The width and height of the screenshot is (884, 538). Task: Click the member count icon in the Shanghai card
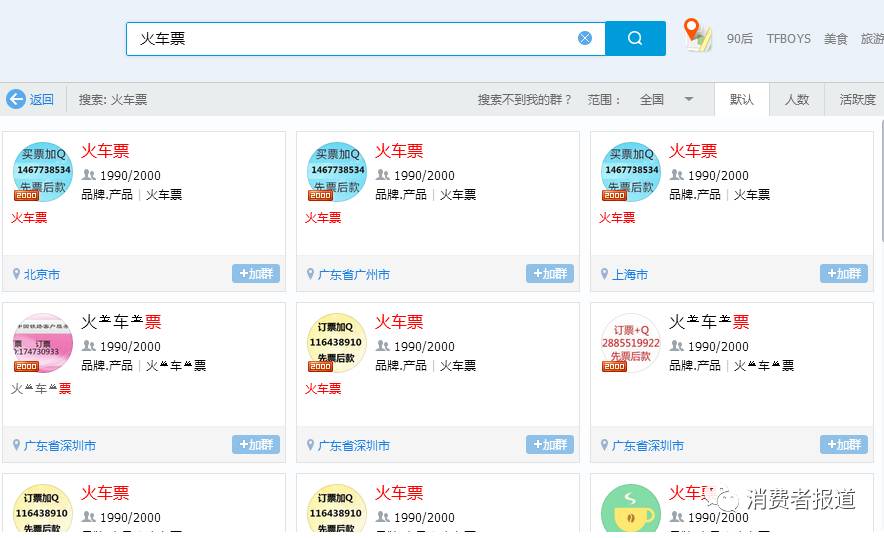677,175
